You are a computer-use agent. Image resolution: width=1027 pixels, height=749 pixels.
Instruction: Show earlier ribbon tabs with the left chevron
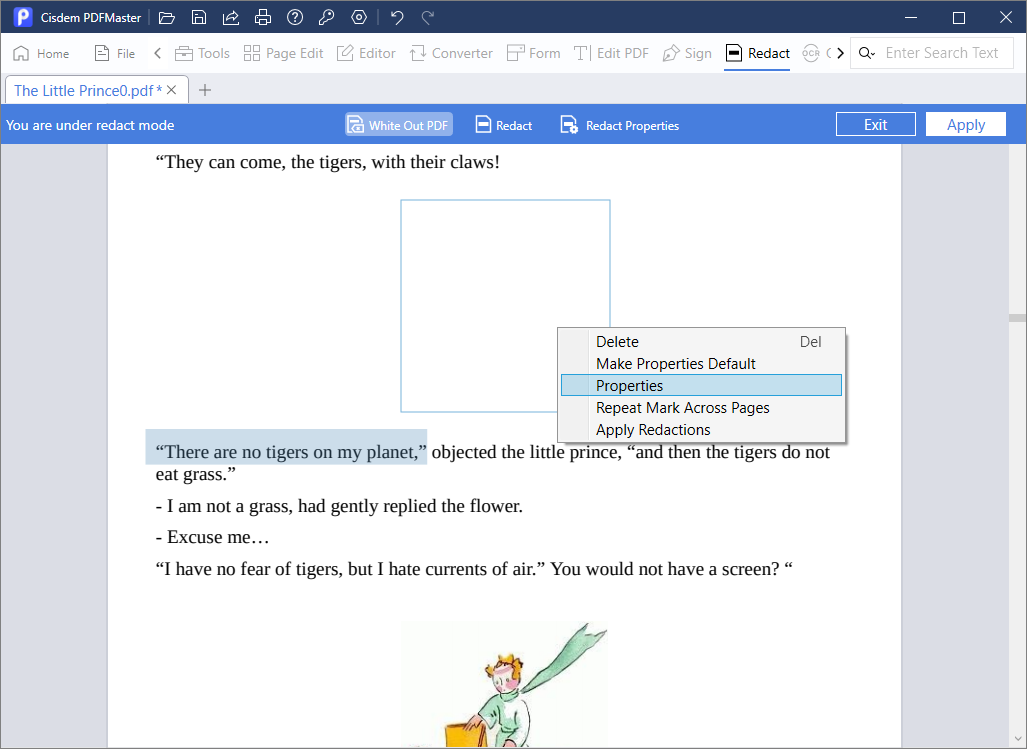pos(157,53)
